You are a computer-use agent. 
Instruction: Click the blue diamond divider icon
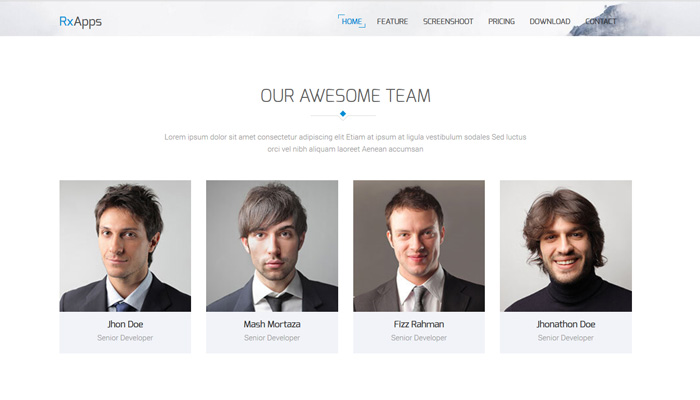(343, 114)
